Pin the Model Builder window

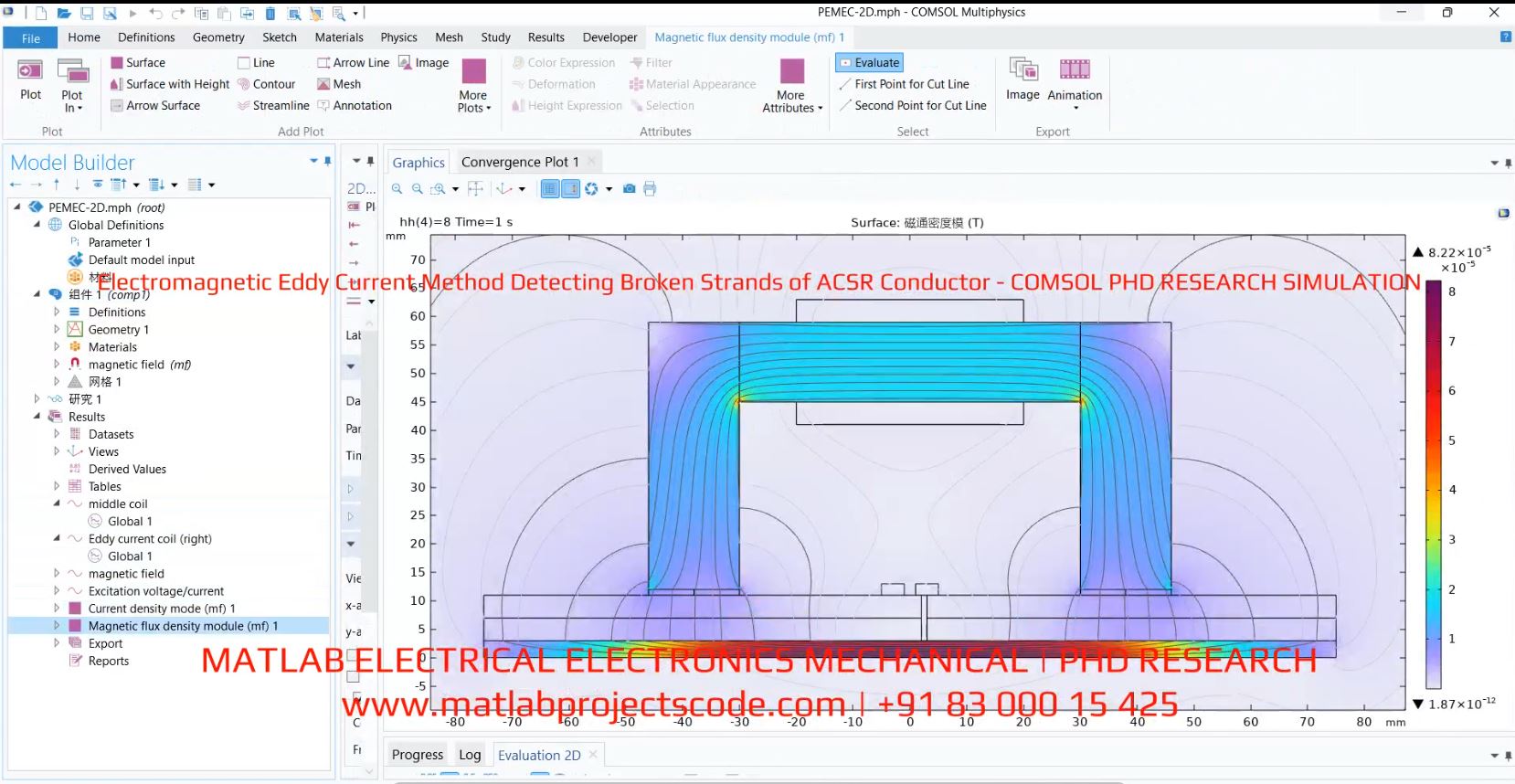point(327,162)
